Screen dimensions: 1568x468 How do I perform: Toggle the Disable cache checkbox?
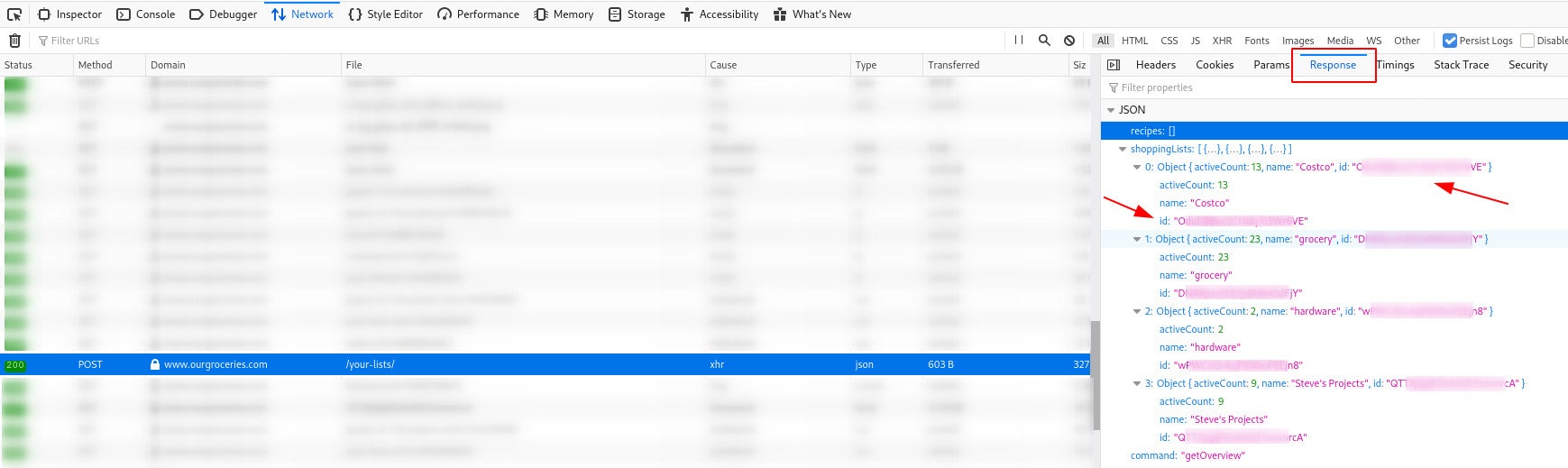[1527, 41]
